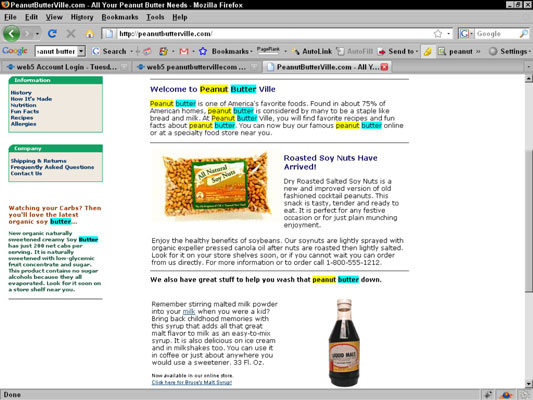The image size is (533, 400).
Task: Open the Gmail icon dropdown arrow
Action: [193, 51]
